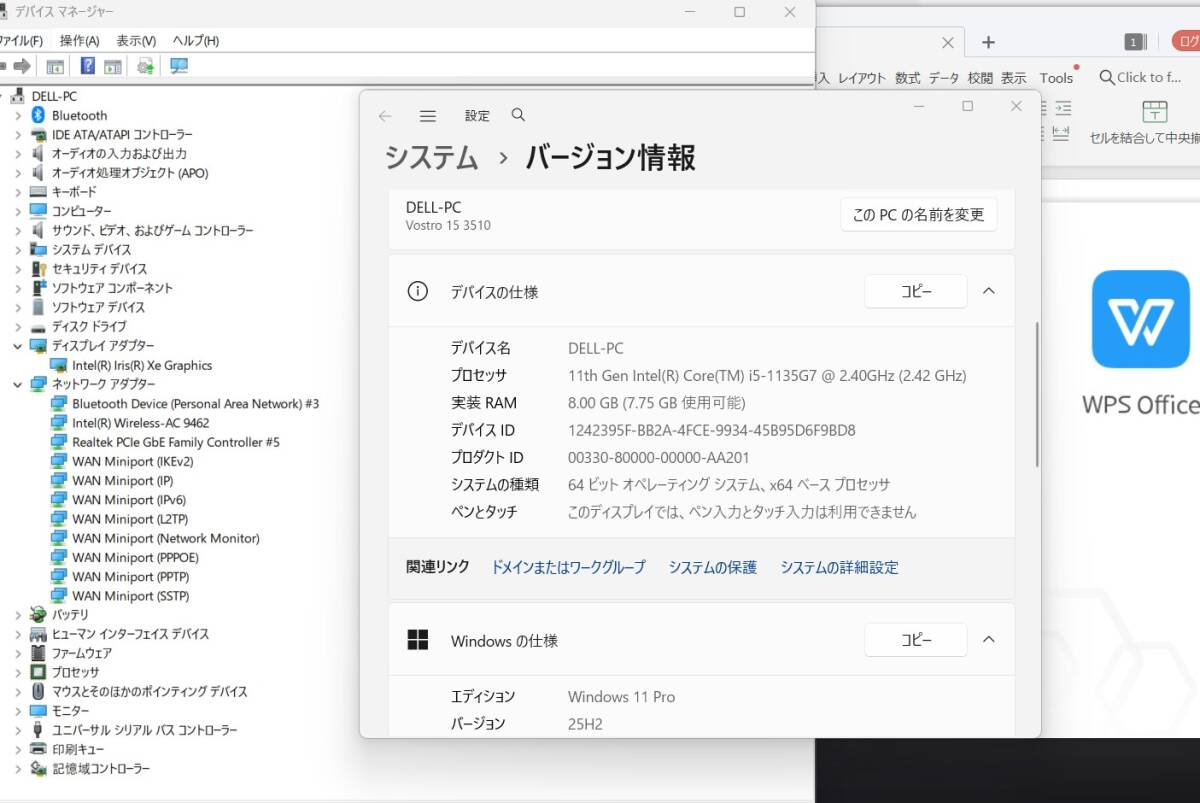Click the forward navigation arrow in Device Manager
The height and width of the screenshot is (803, 1200).
click(x=22, y=66)
